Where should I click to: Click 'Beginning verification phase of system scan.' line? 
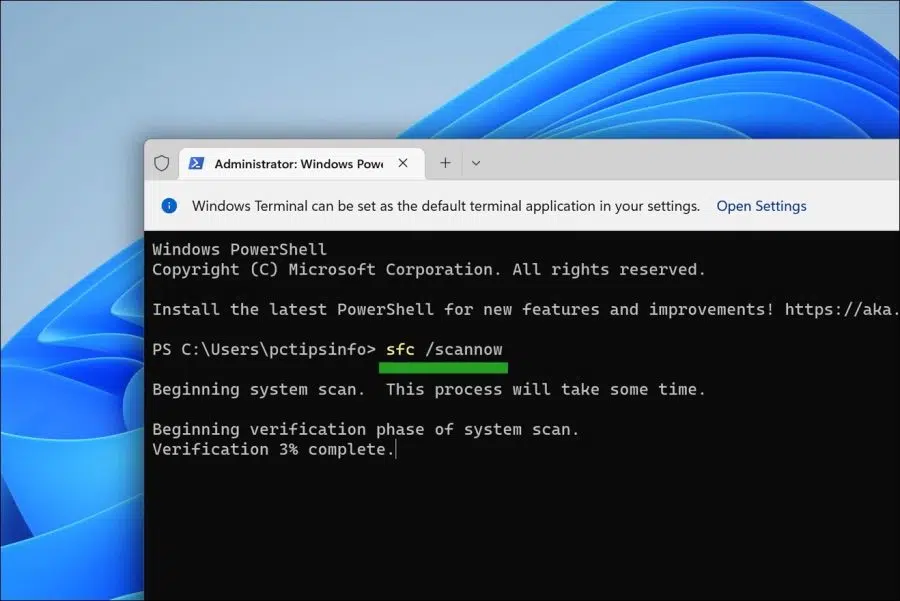tap(366, 429)
